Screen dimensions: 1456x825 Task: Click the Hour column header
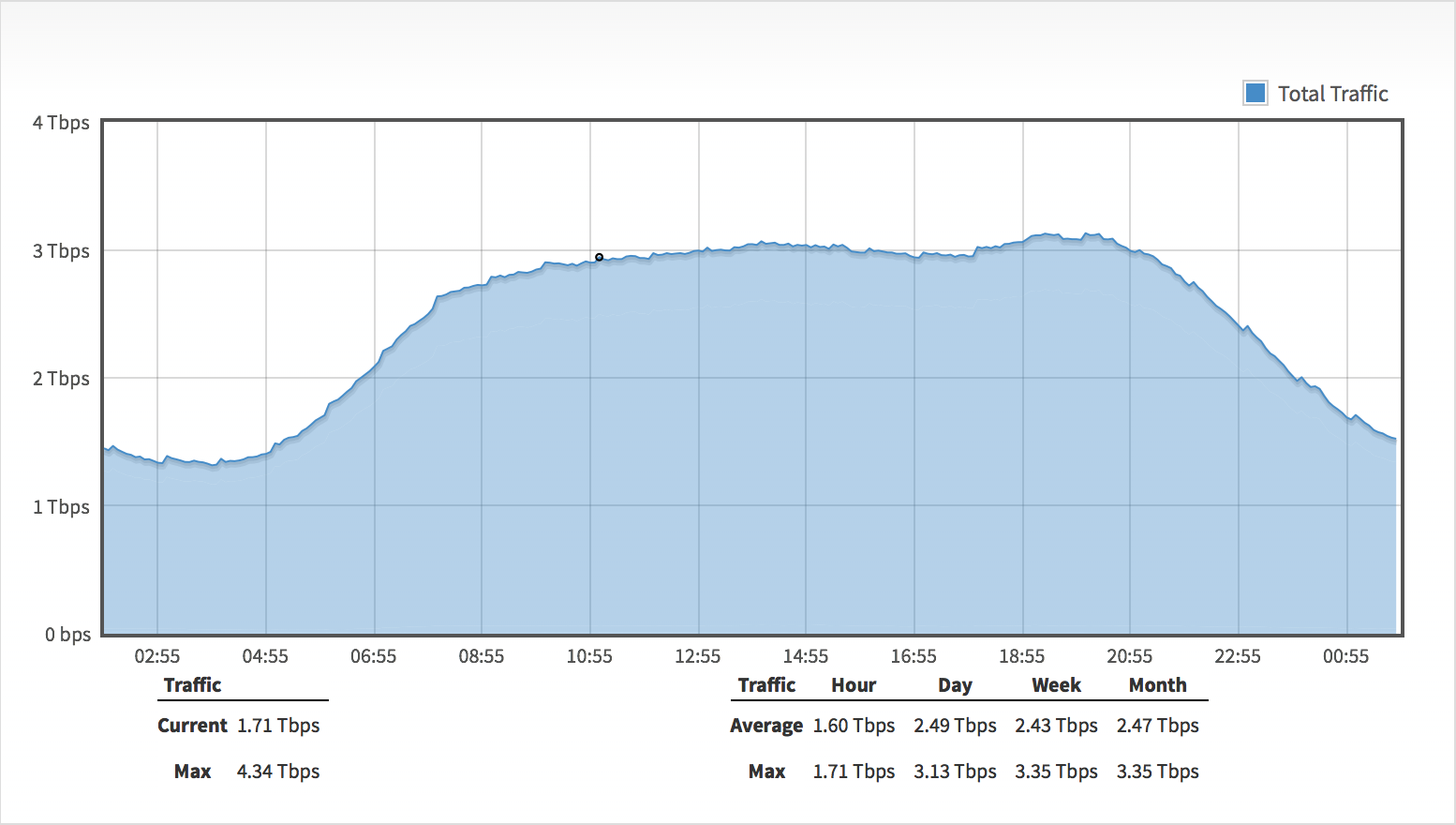click(854, 685)
